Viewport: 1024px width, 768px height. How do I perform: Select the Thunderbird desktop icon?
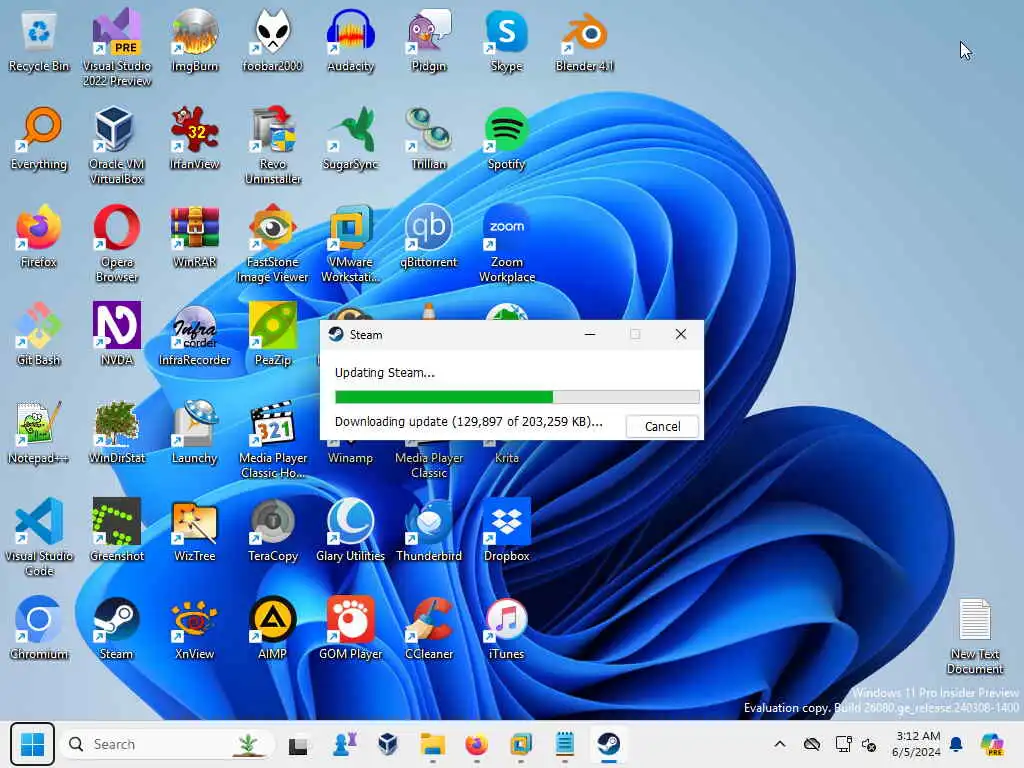click(428, 530)
